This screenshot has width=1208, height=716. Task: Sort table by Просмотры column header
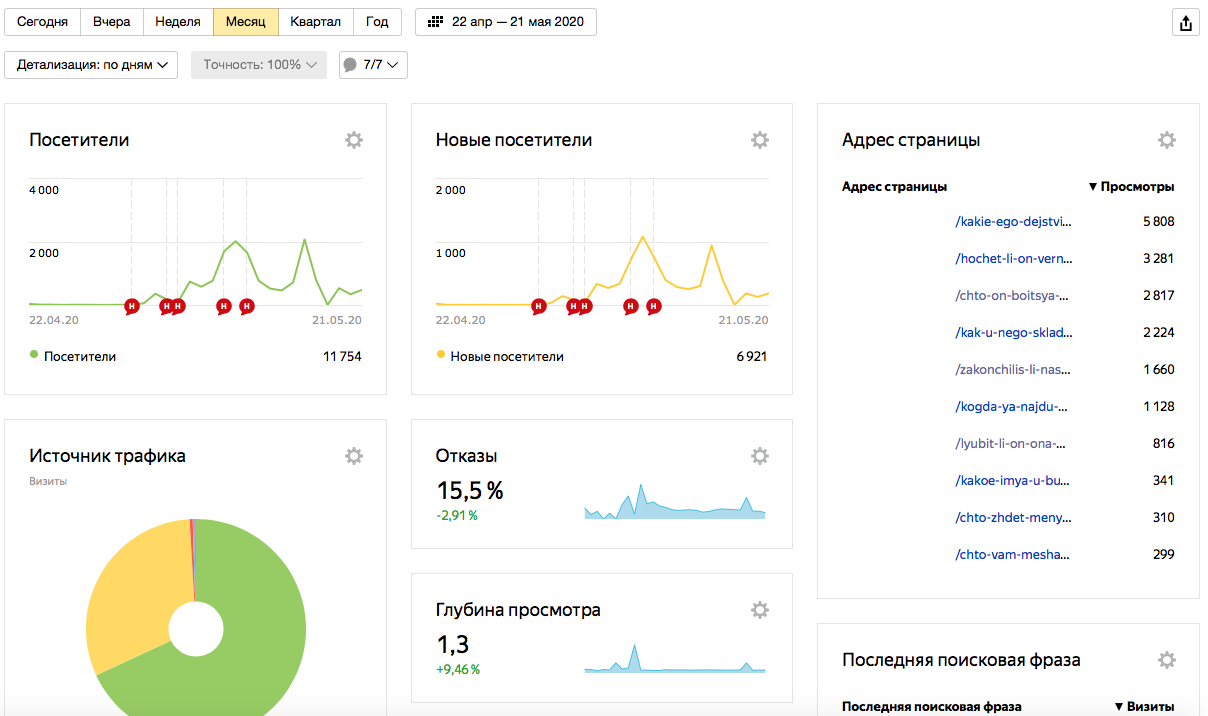tap(1131, 187)
